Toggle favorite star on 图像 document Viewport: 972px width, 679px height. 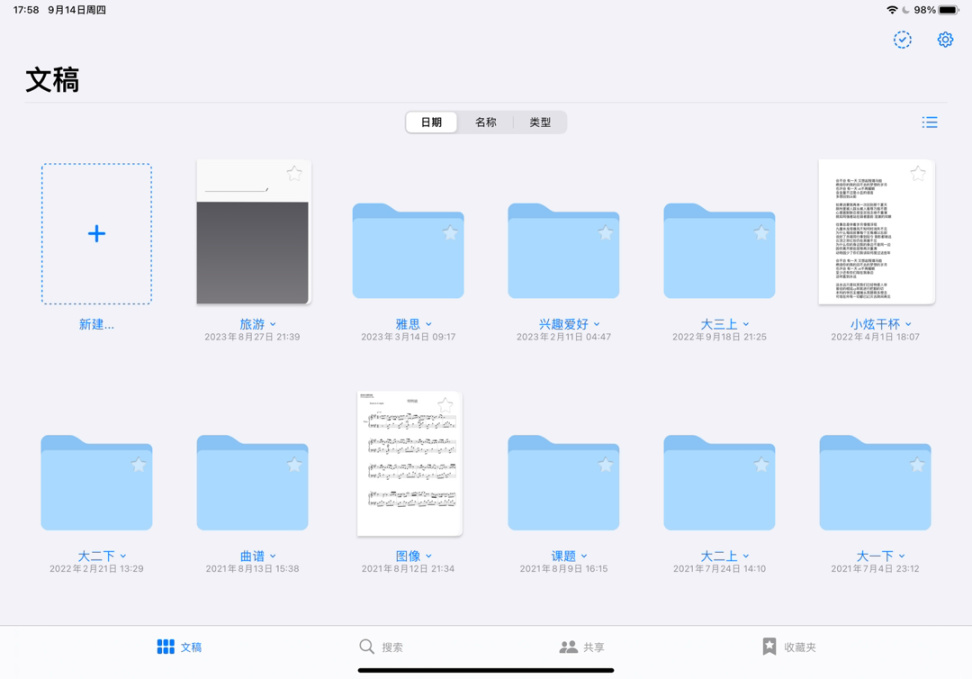coord(445,406)
